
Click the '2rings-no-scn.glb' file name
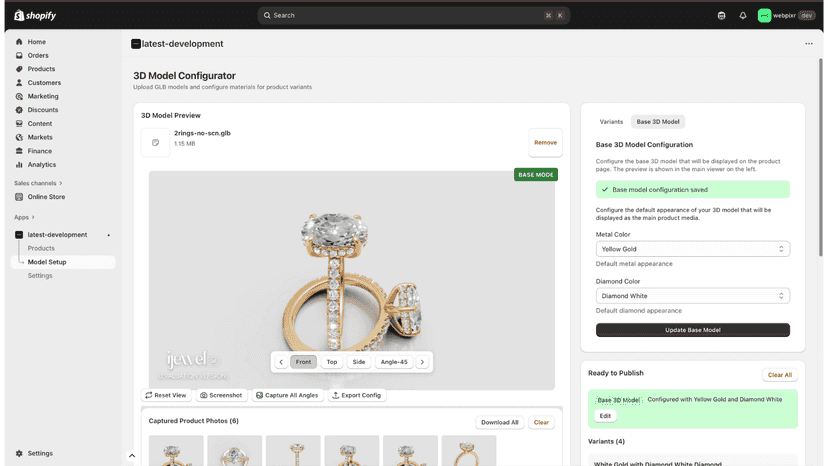click(202, 133)
